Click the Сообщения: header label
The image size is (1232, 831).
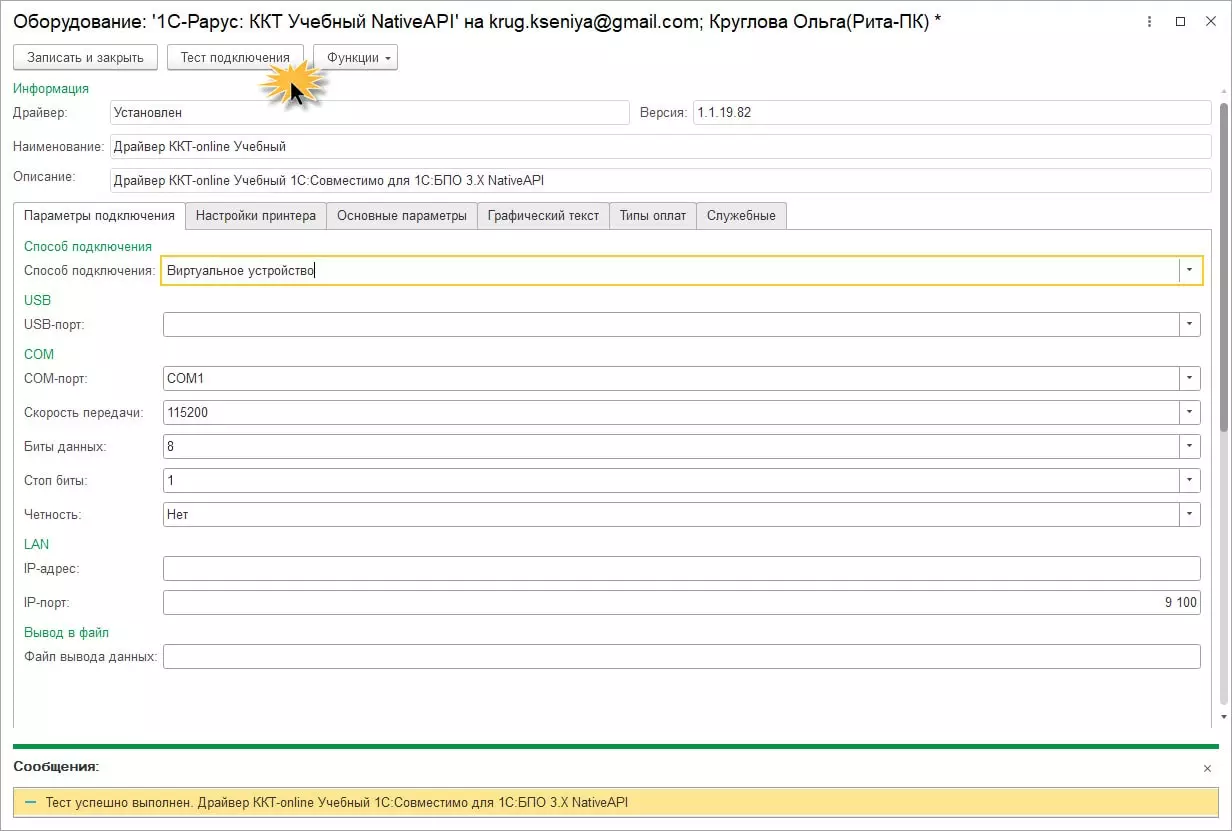point(56,766)
